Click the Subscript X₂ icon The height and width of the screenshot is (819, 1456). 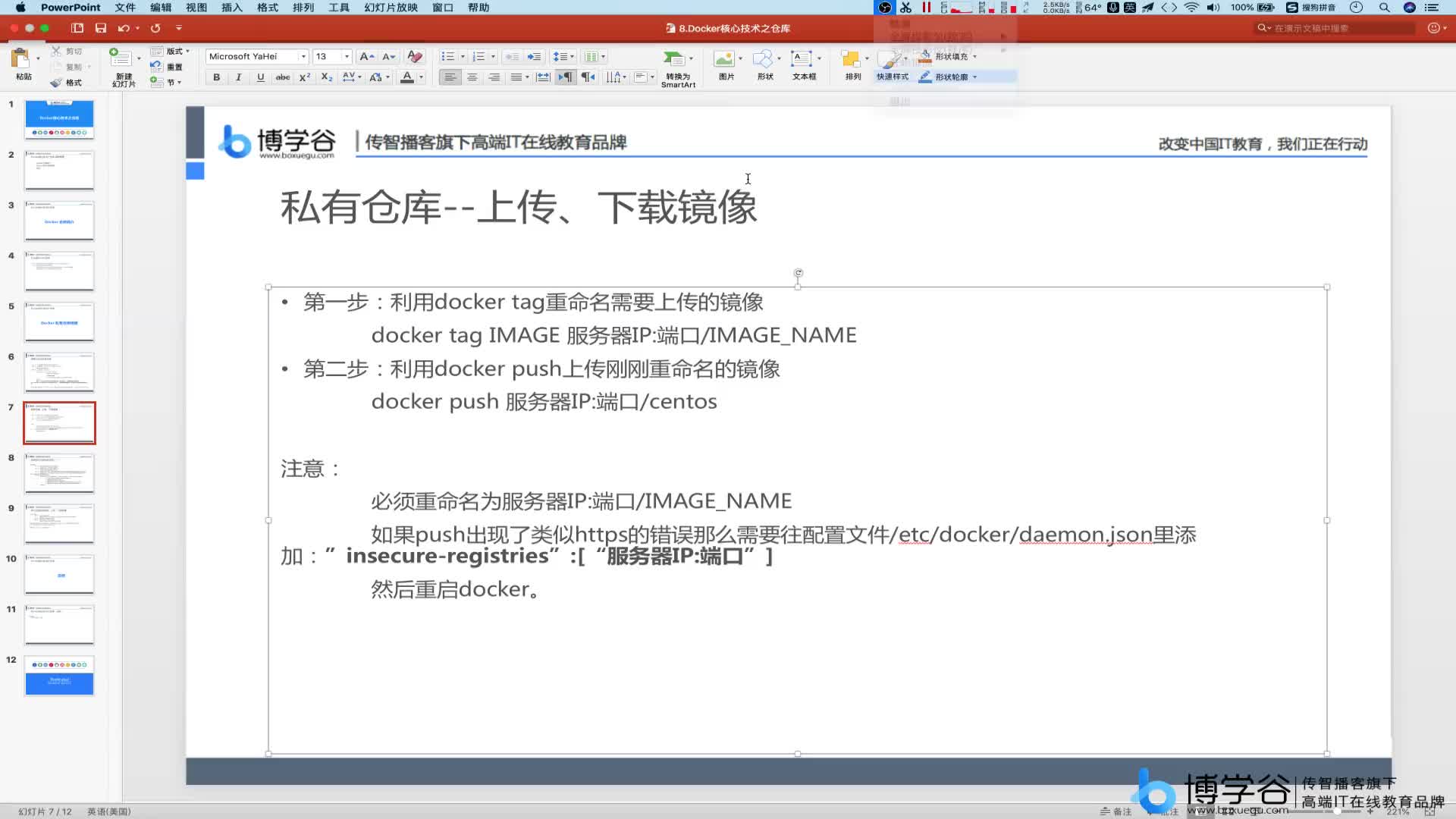pos(327,77)
